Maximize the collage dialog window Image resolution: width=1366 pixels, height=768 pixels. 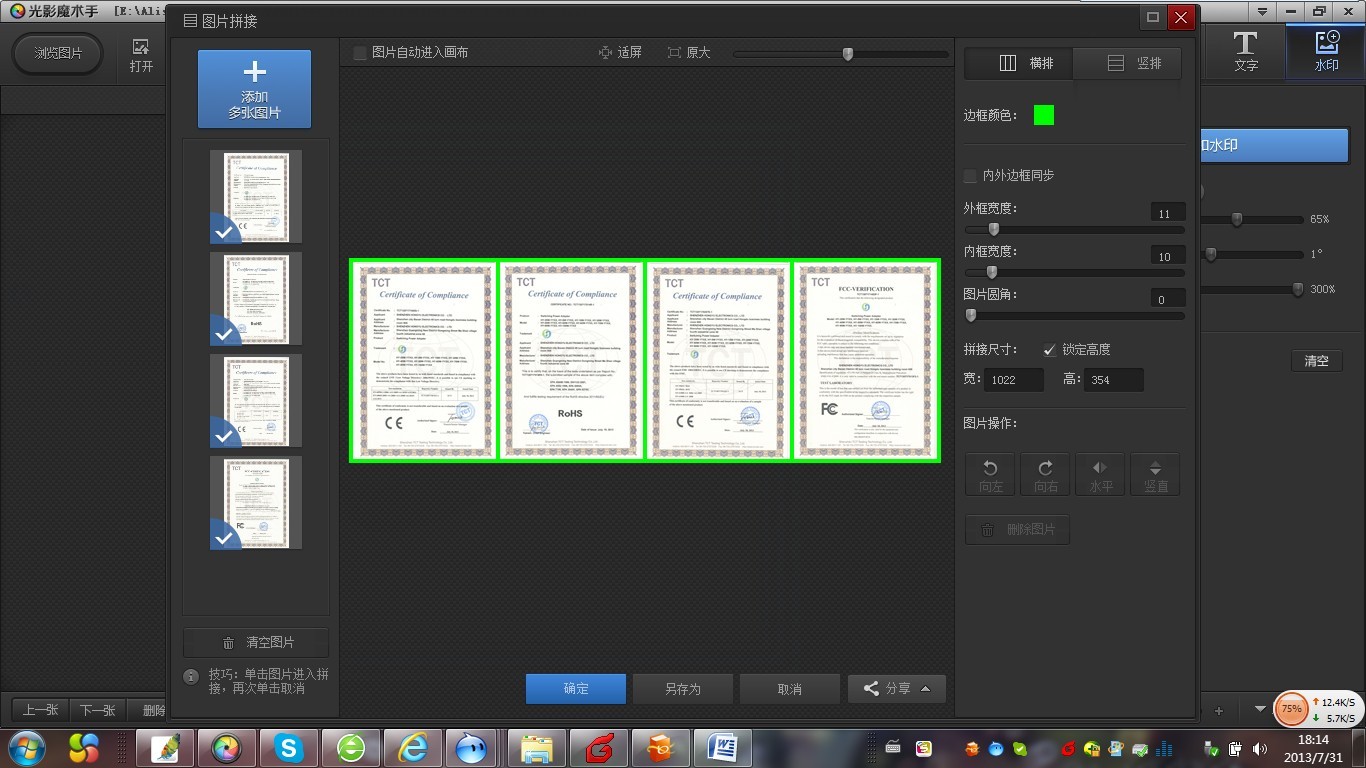[x=1153, y=18]
